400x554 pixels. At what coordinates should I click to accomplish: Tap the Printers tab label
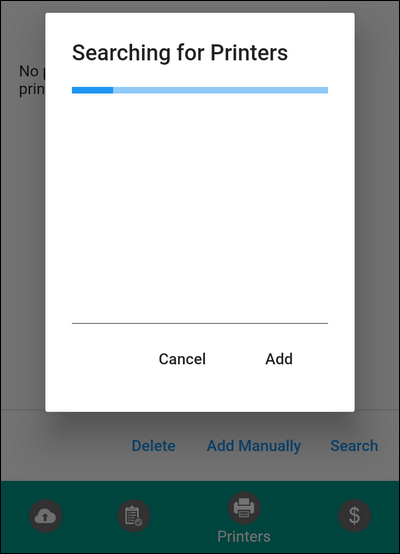(244, 536)
